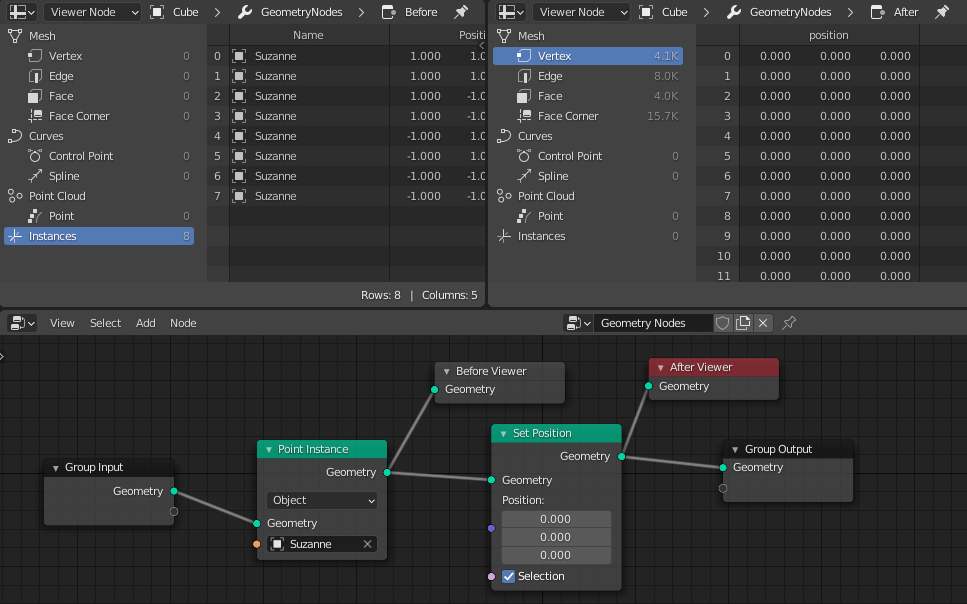Click the fake user shield icon
Viewport: 967px width, 604px height.
point(722,323)
